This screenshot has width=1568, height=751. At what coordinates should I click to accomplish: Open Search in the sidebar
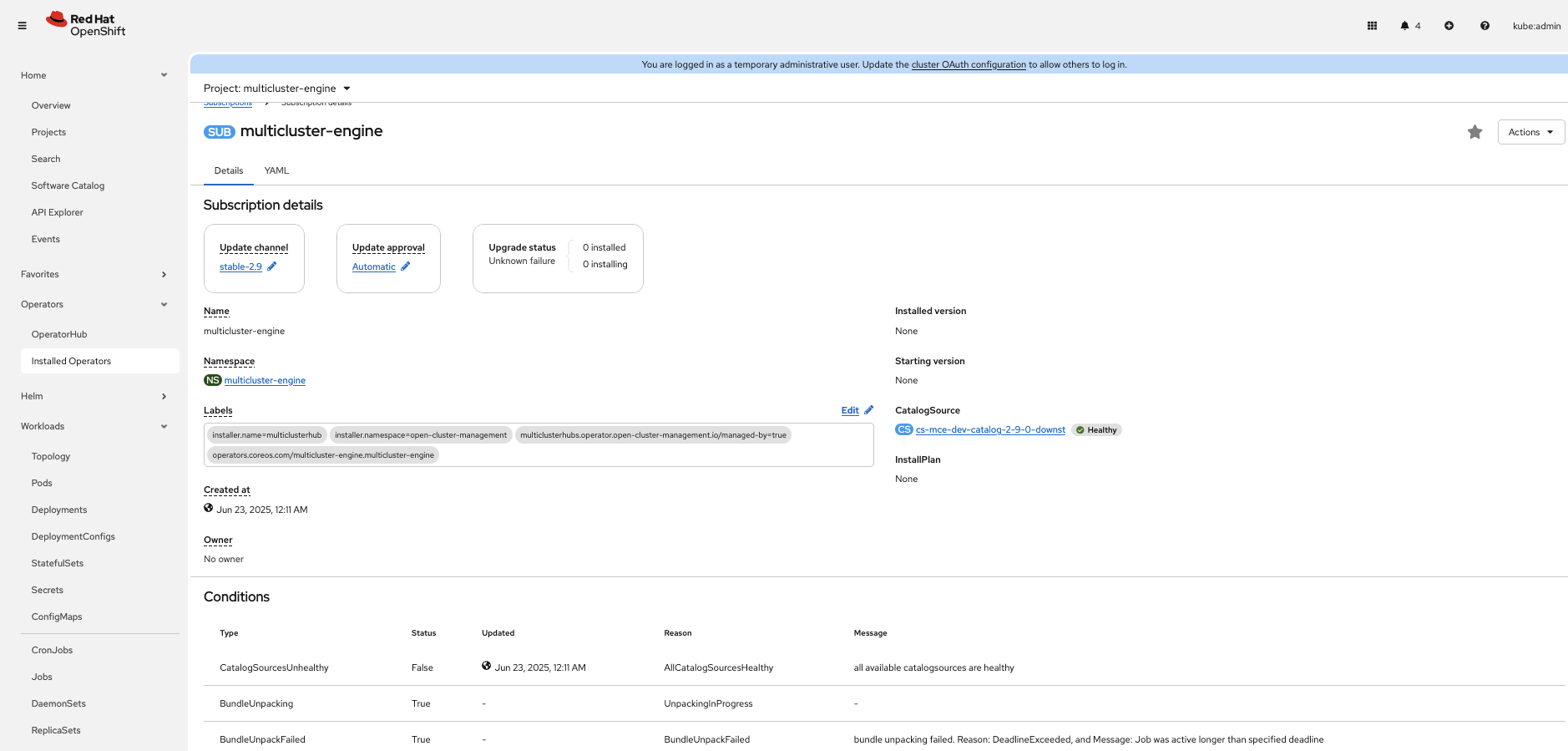pyautogui.click(x=46, y=159)
